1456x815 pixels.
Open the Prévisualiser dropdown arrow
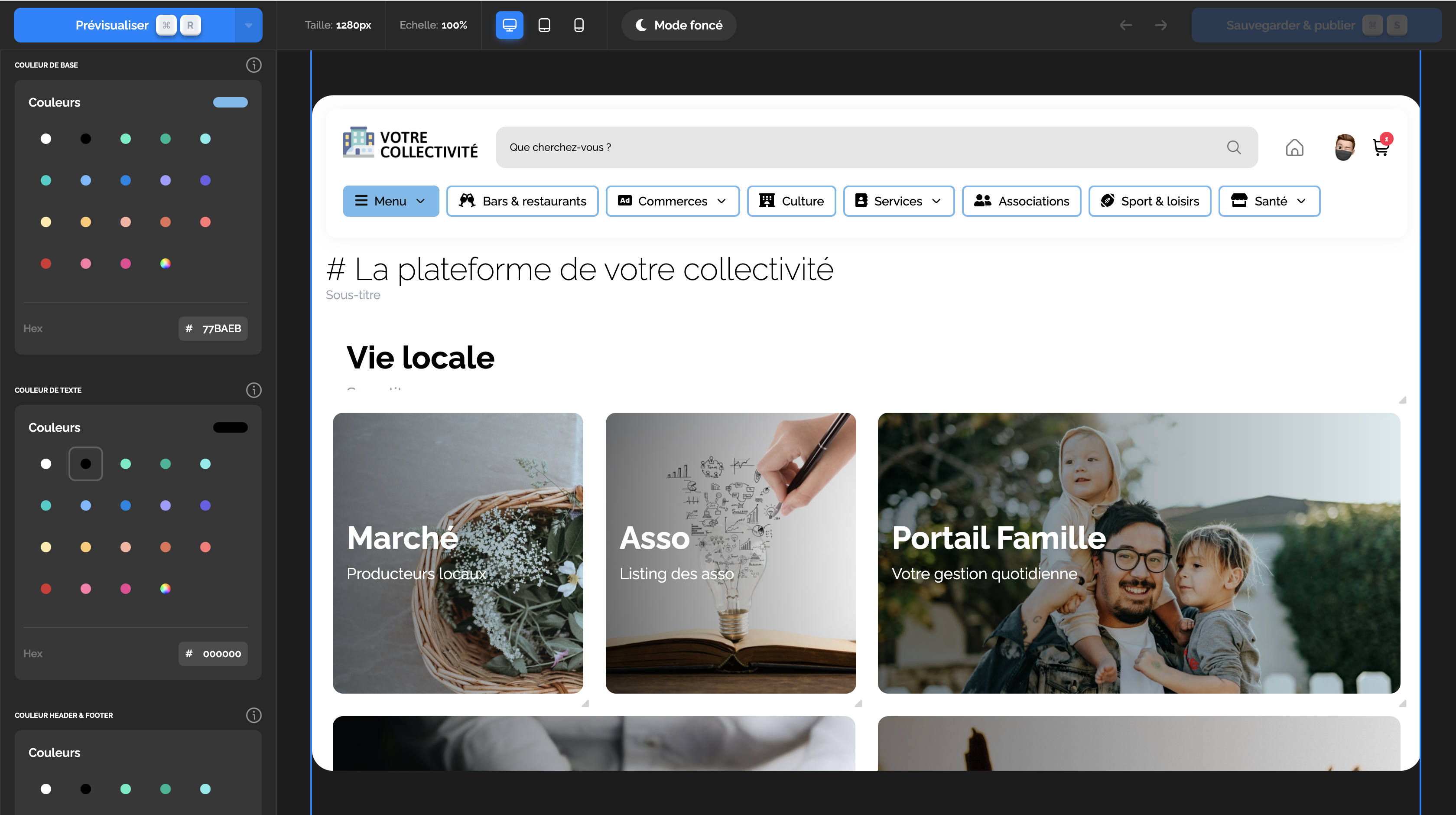click(248, 25)
